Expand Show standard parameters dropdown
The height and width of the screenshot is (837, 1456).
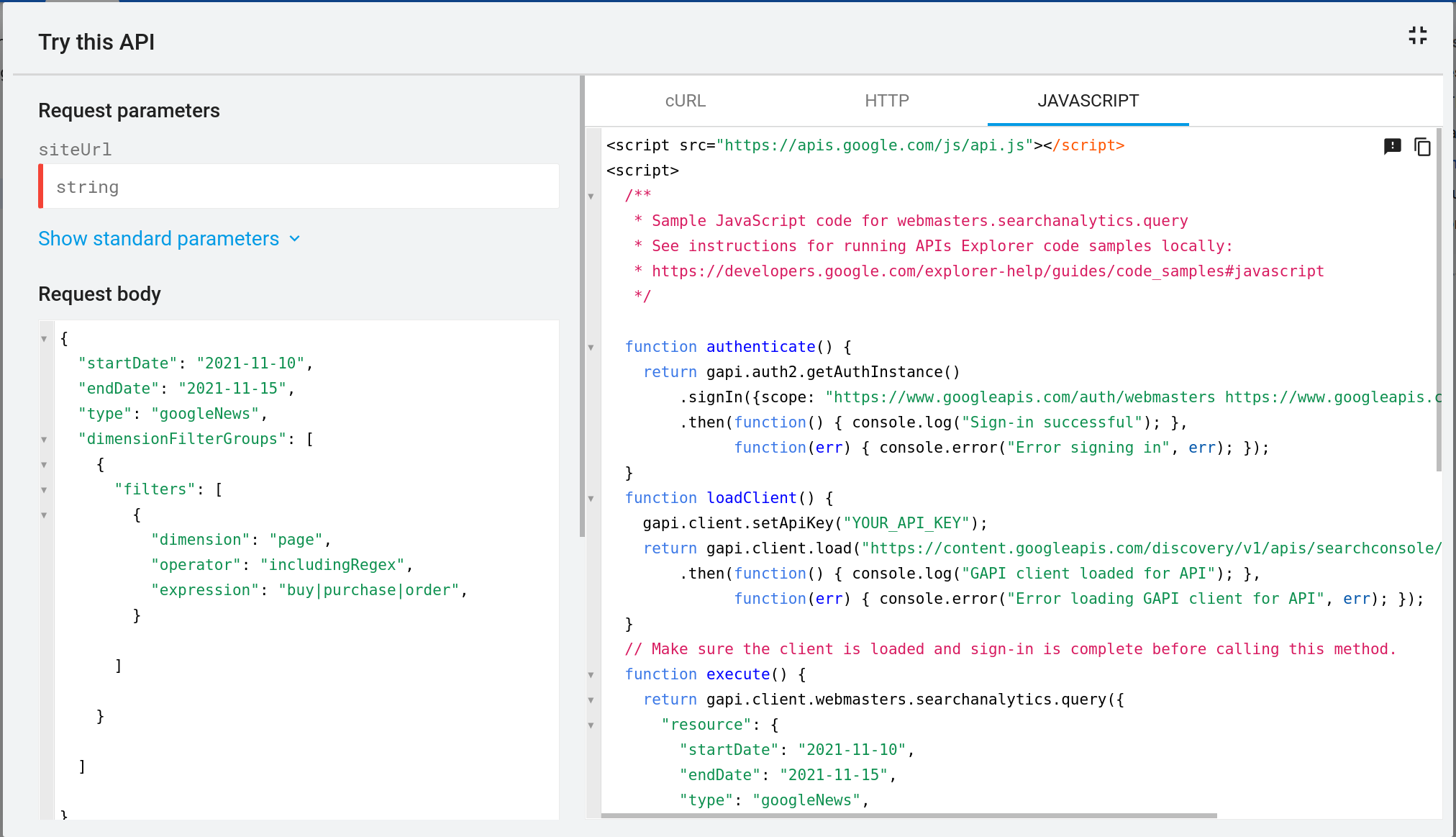[x=170, y=238]
